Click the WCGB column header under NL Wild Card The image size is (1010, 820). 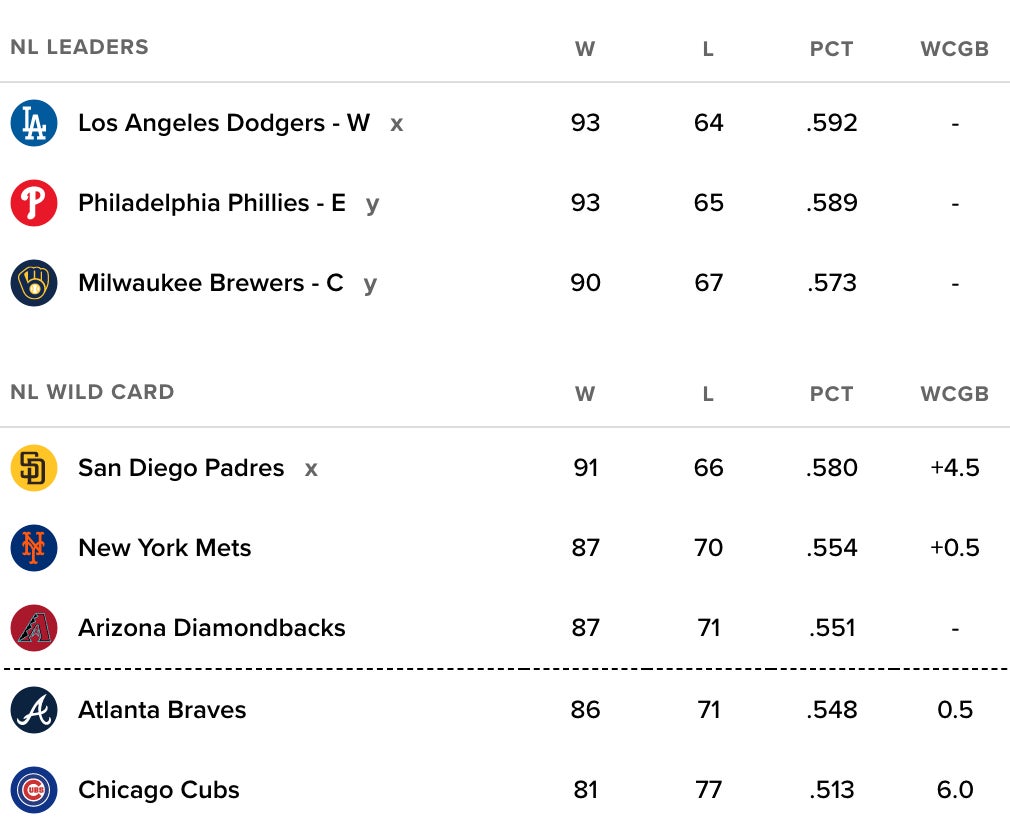[954, 394]
